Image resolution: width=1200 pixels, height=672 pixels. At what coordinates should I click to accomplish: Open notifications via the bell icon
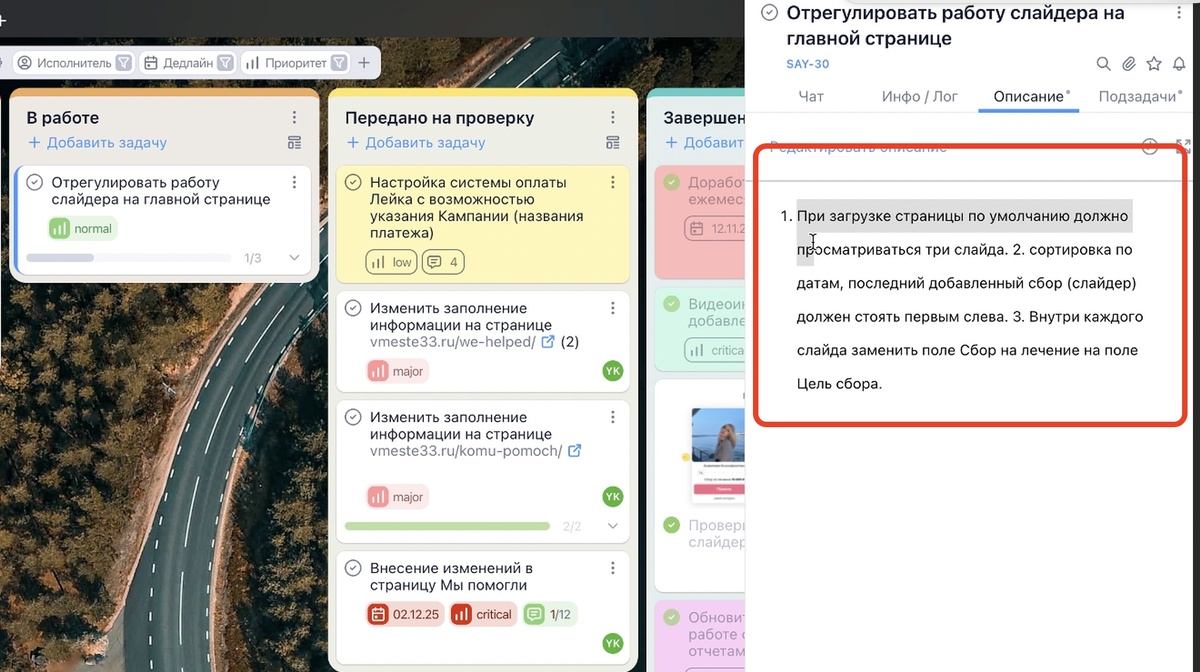click(1180, 62)
